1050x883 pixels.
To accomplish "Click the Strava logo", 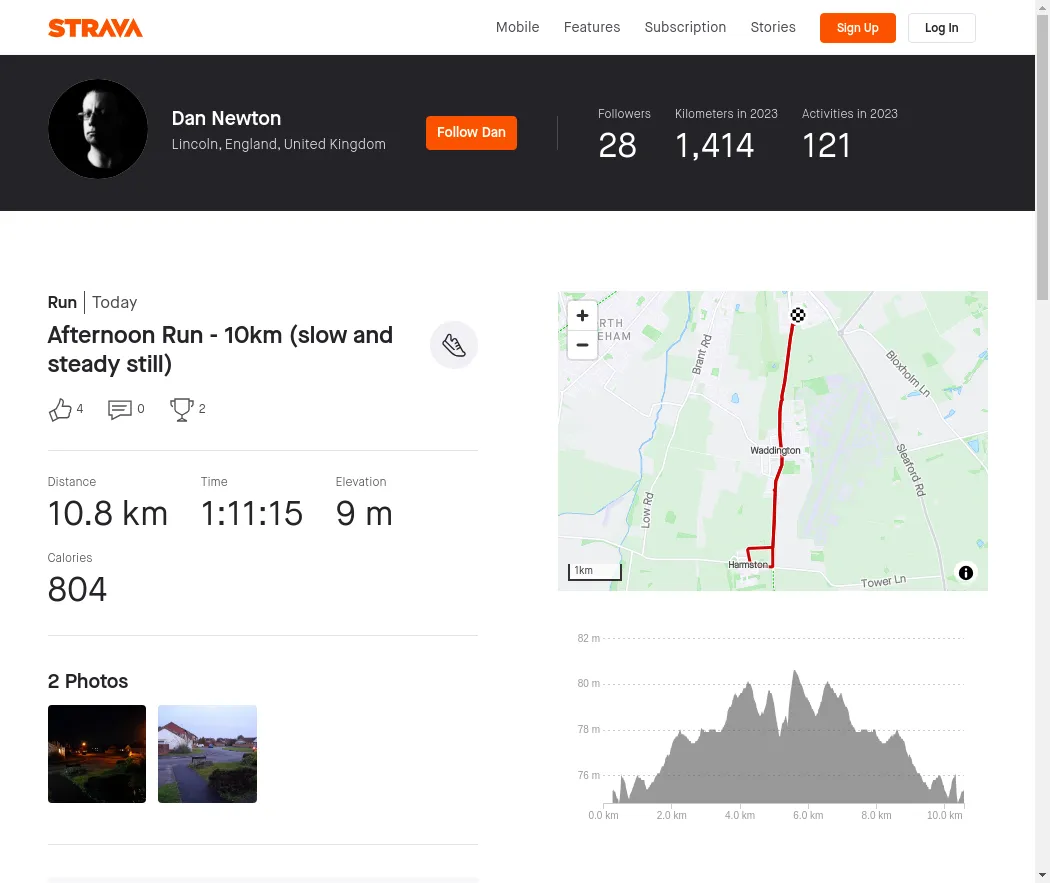I will click(95, 28).
